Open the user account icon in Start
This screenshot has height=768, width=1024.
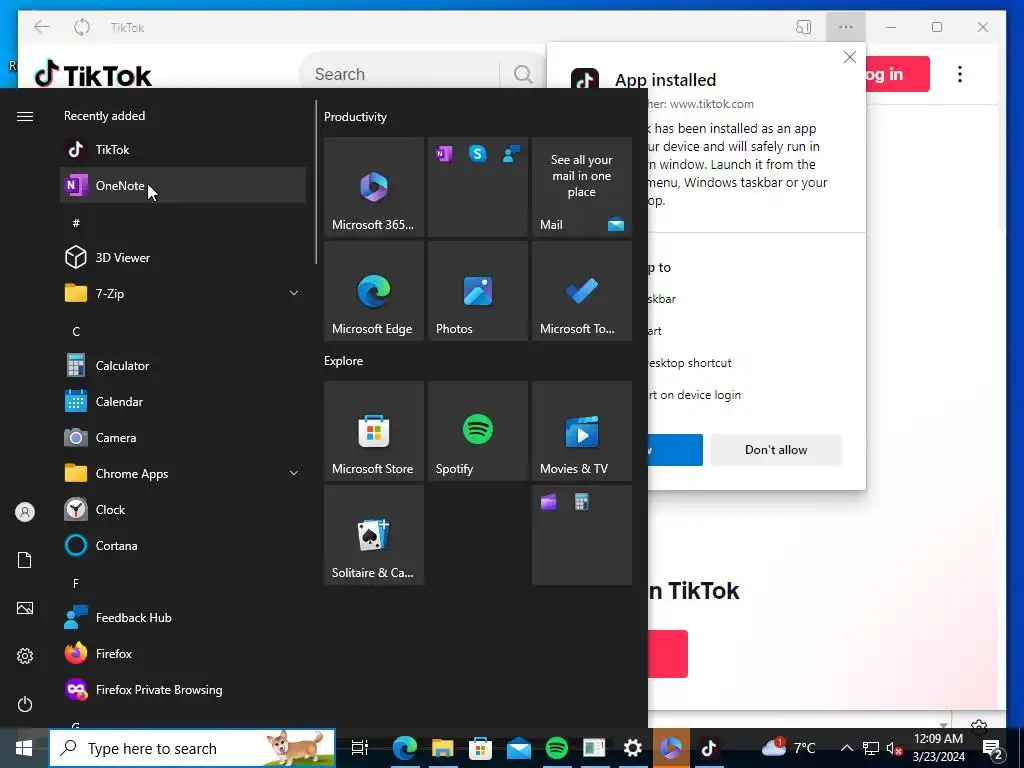tap(25, 512)
